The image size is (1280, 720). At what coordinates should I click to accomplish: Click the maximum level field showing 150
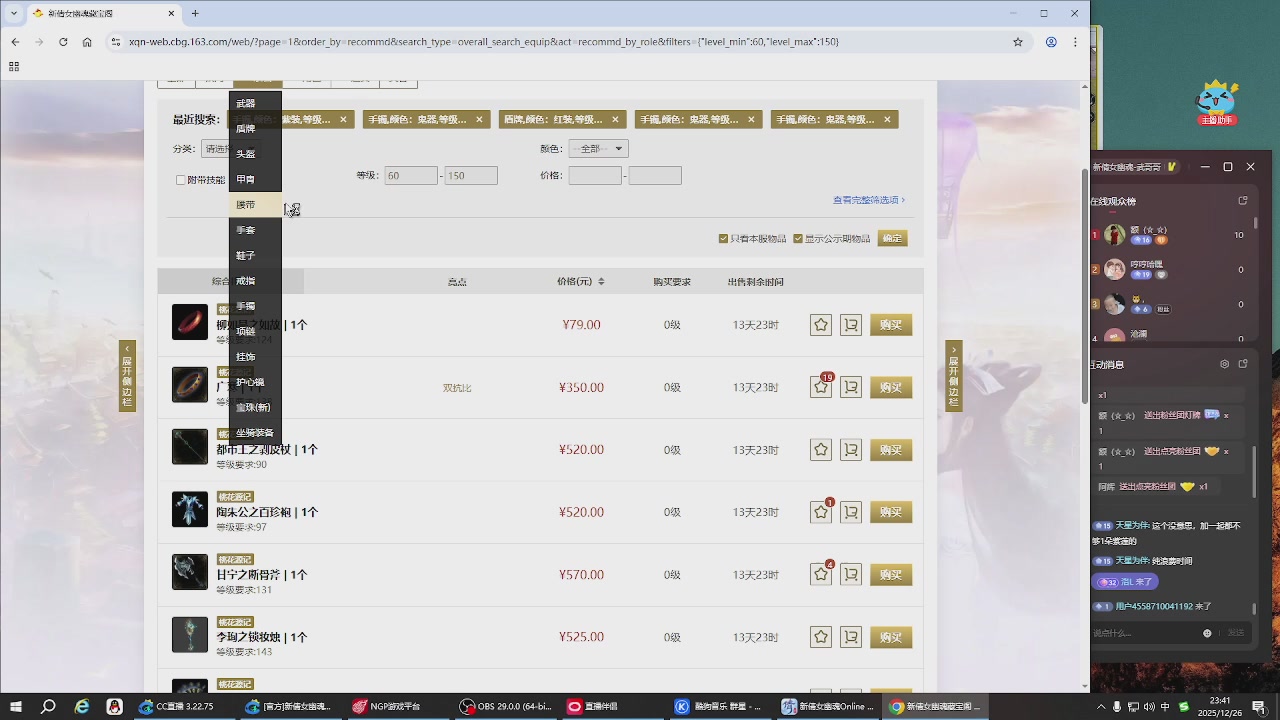coord(471,176)
